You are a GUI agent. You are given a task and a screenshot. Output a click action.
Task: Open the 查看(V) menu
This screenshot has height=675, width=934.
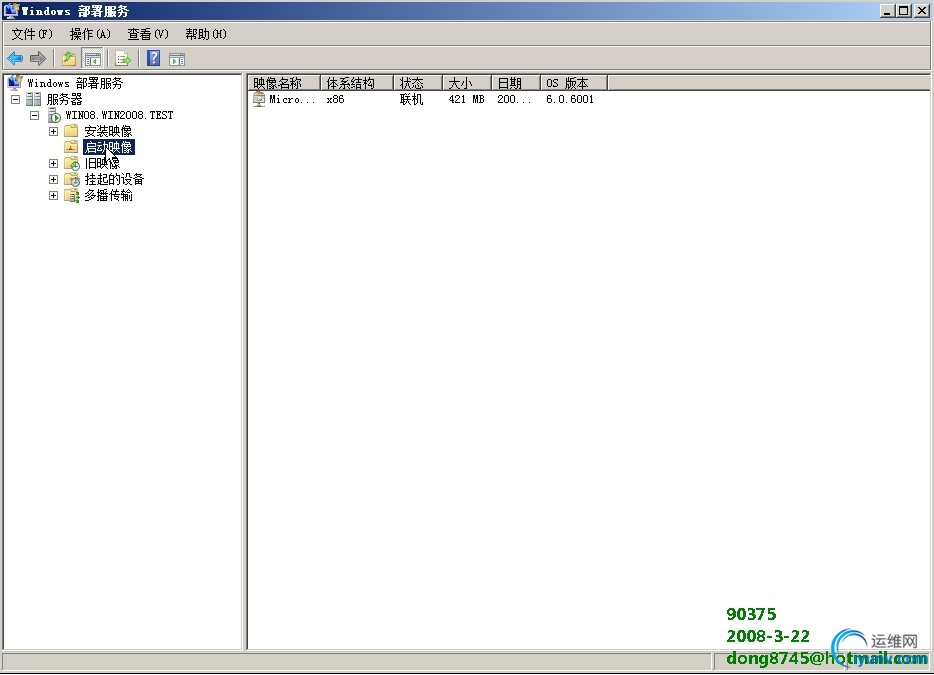148,34
